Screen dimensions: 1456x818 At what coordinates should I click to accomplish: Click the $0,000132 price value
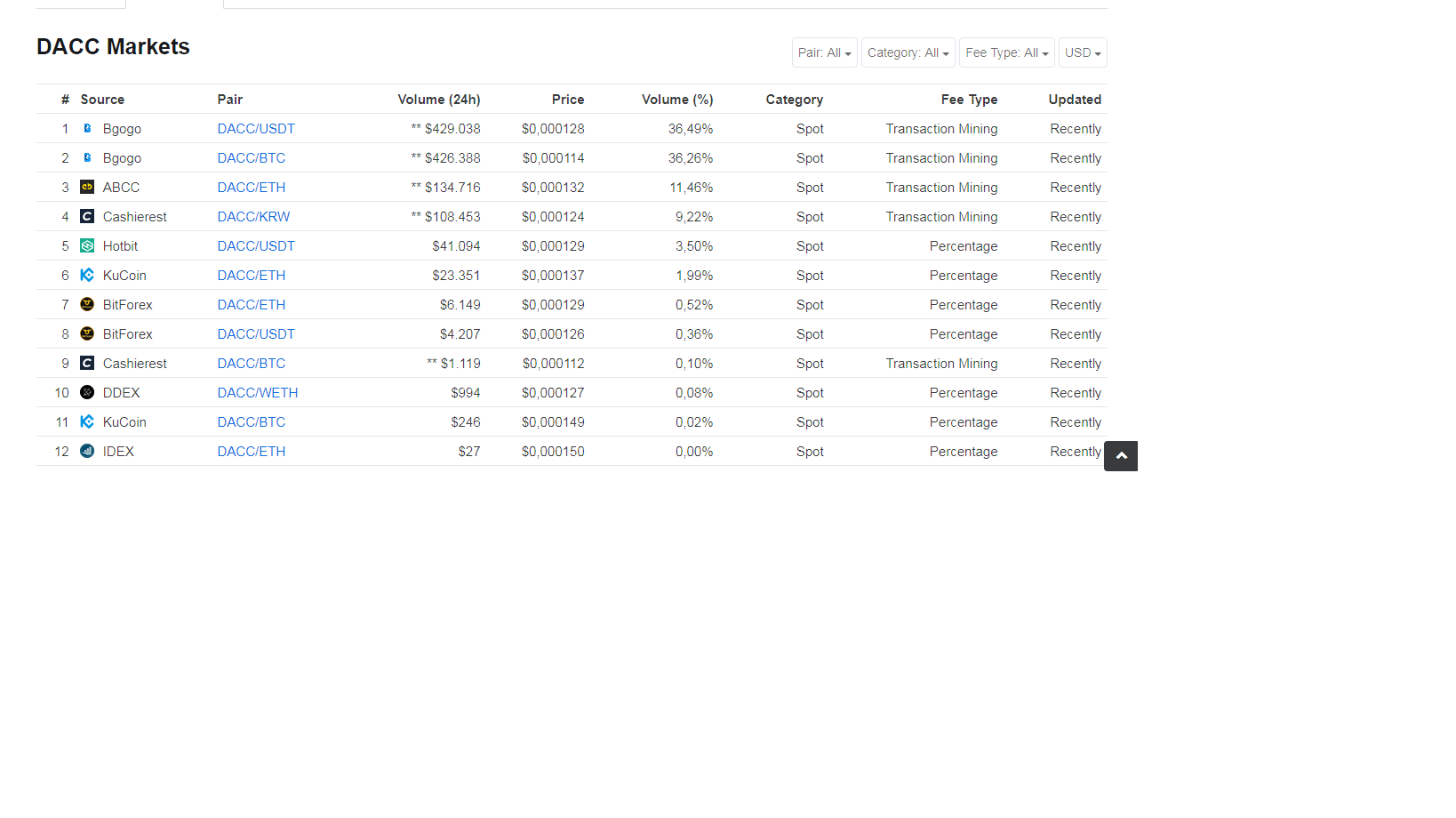point(553,188)
